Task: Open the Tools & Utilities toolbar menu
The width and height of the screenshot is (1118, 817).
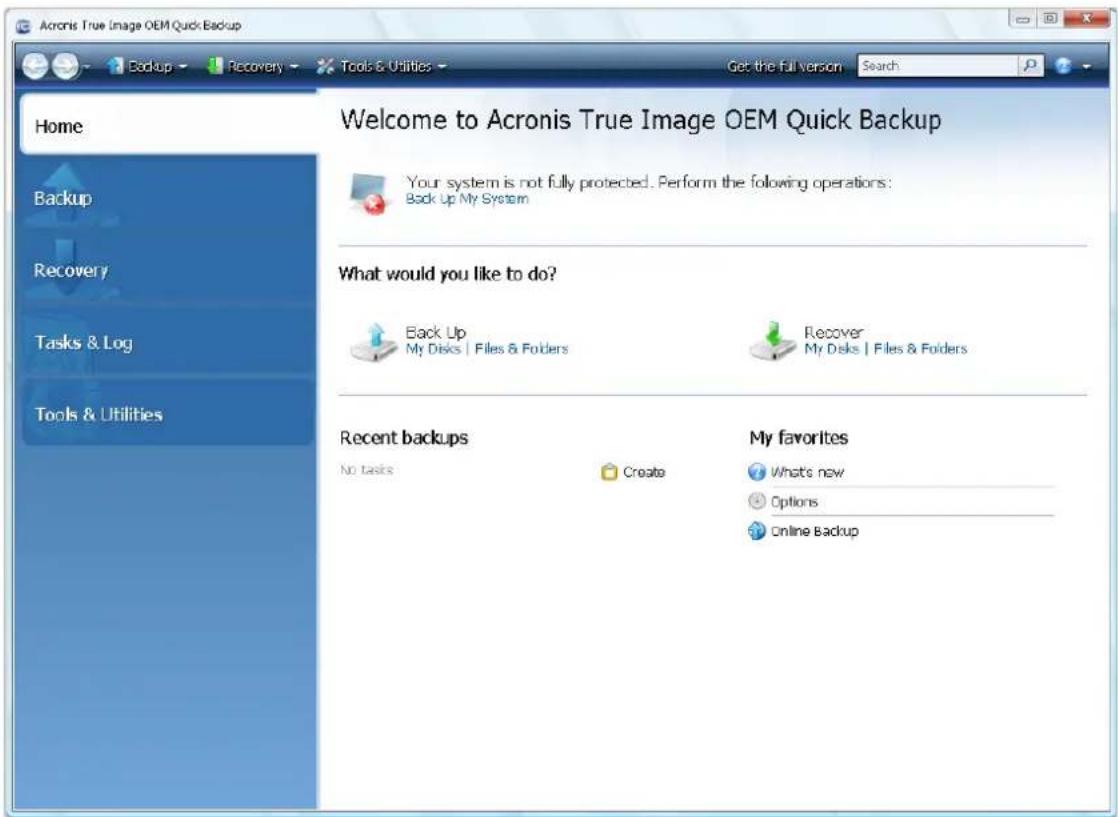Action: [382, 66]
